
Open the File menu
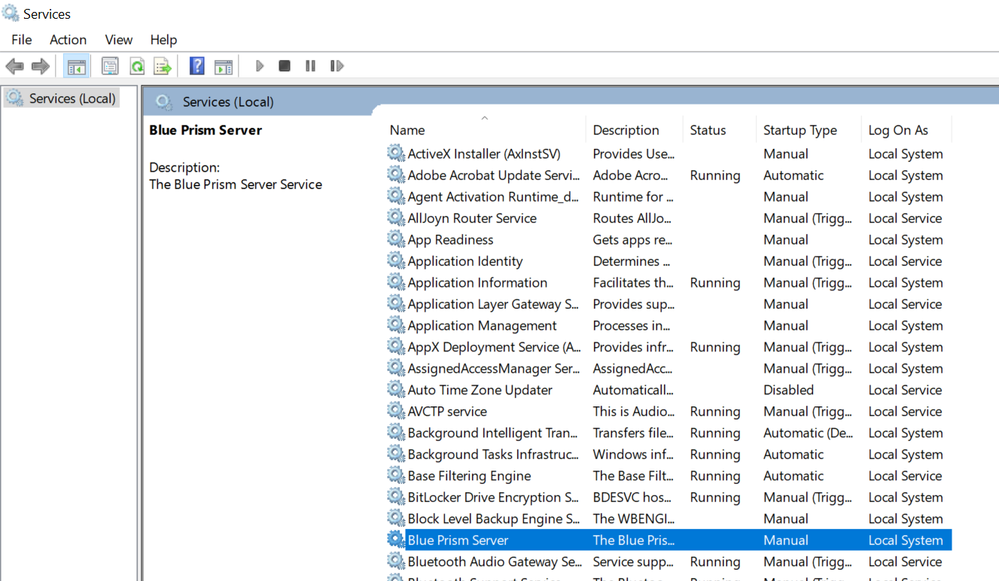pos(21,40)
